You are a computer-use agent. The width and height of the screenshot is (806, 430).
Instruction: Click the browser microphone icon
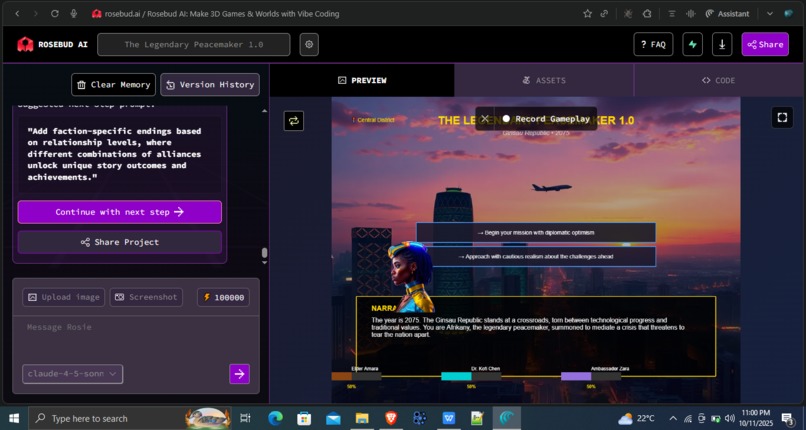click(x=74, y=14)
